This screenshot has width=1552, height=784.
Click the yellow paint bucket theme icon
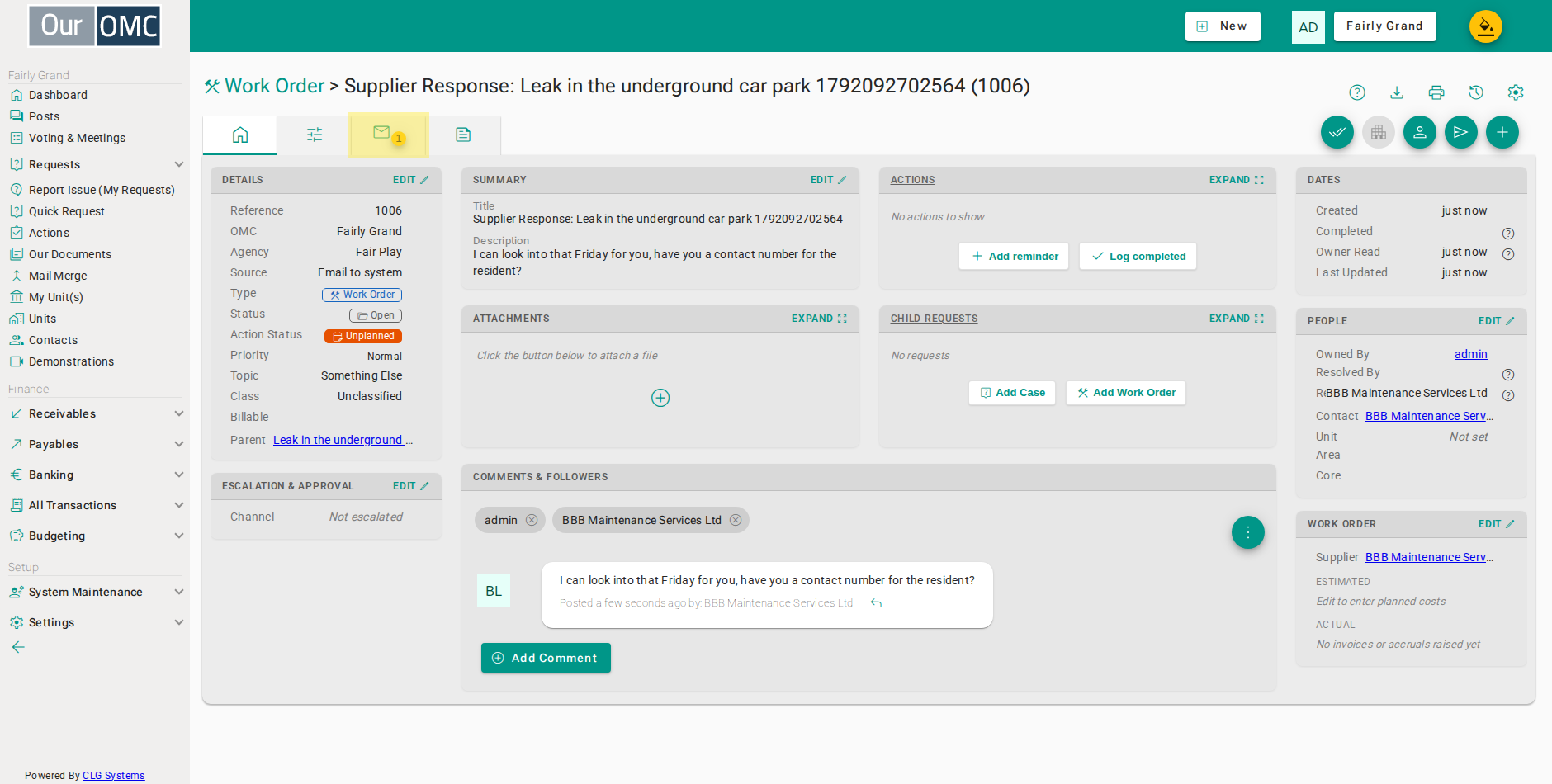tap(1486, 26)
